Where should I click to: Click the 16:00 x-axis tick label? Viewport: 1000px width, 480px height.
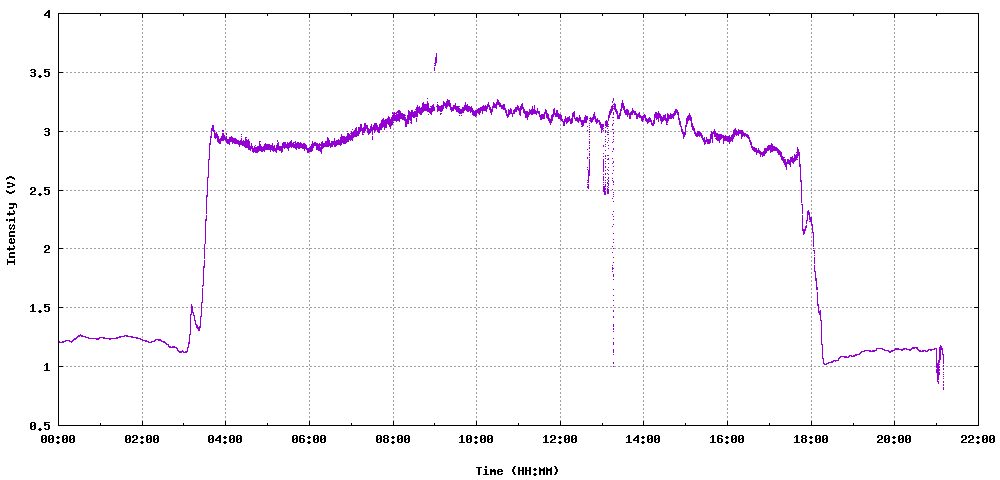726,439
